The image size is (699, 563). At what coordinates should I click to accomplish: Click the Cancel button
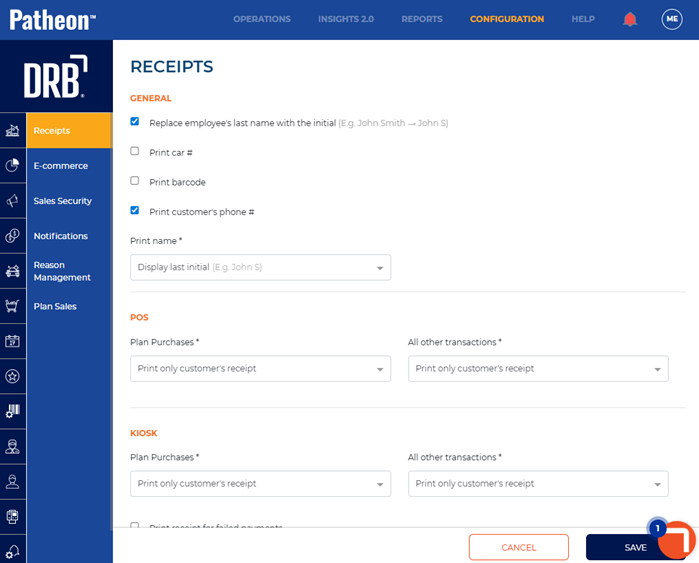pos(518,547)
